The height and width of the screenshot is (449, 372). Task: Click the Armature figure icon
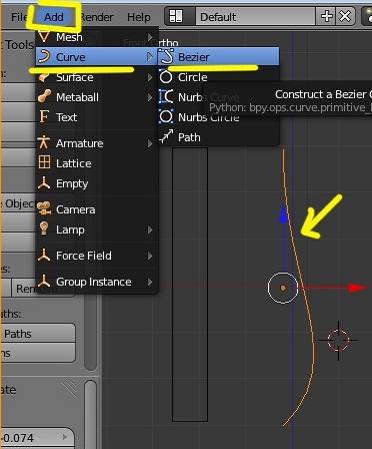point(44,142)
